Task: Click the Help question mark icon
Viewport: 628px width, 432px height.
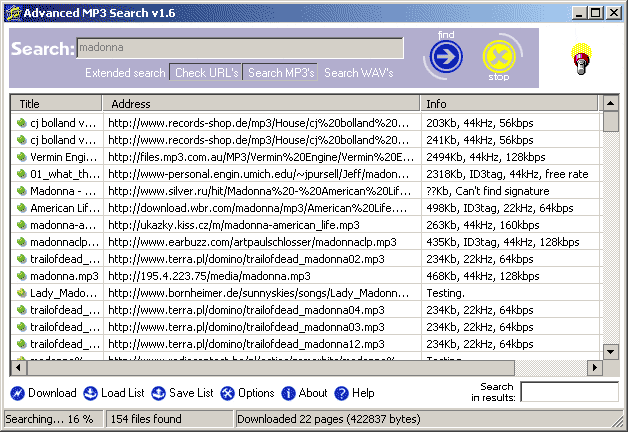Action: click(341, 393)
